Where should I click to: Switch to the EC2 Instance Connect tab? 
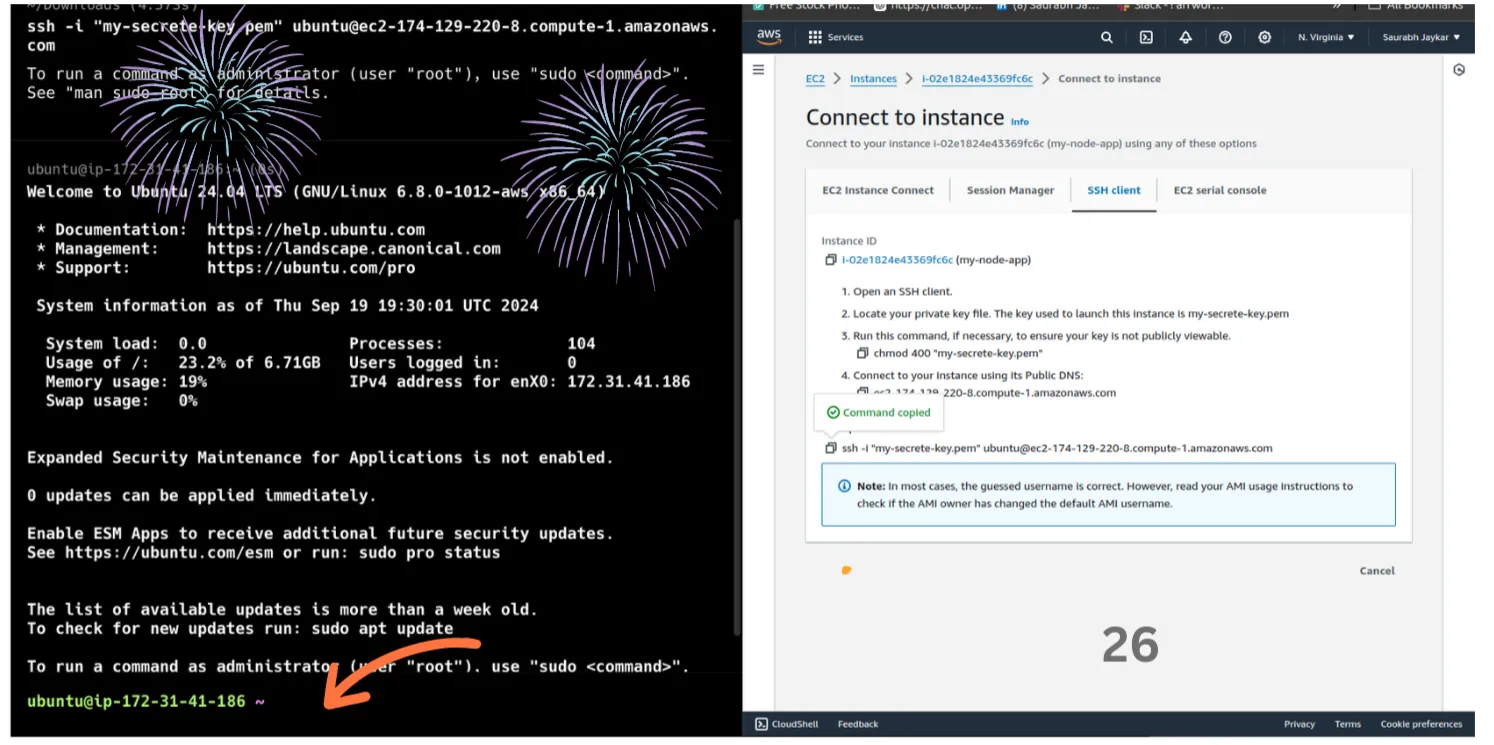pyautogui.click(x=878, y=190)
